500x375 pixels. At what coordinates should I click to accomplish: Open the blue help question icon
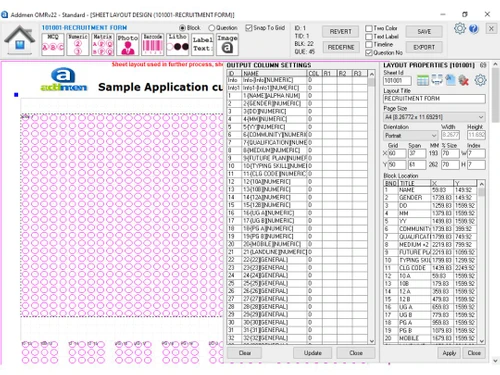pyautogui.click(x=474, y=29)
